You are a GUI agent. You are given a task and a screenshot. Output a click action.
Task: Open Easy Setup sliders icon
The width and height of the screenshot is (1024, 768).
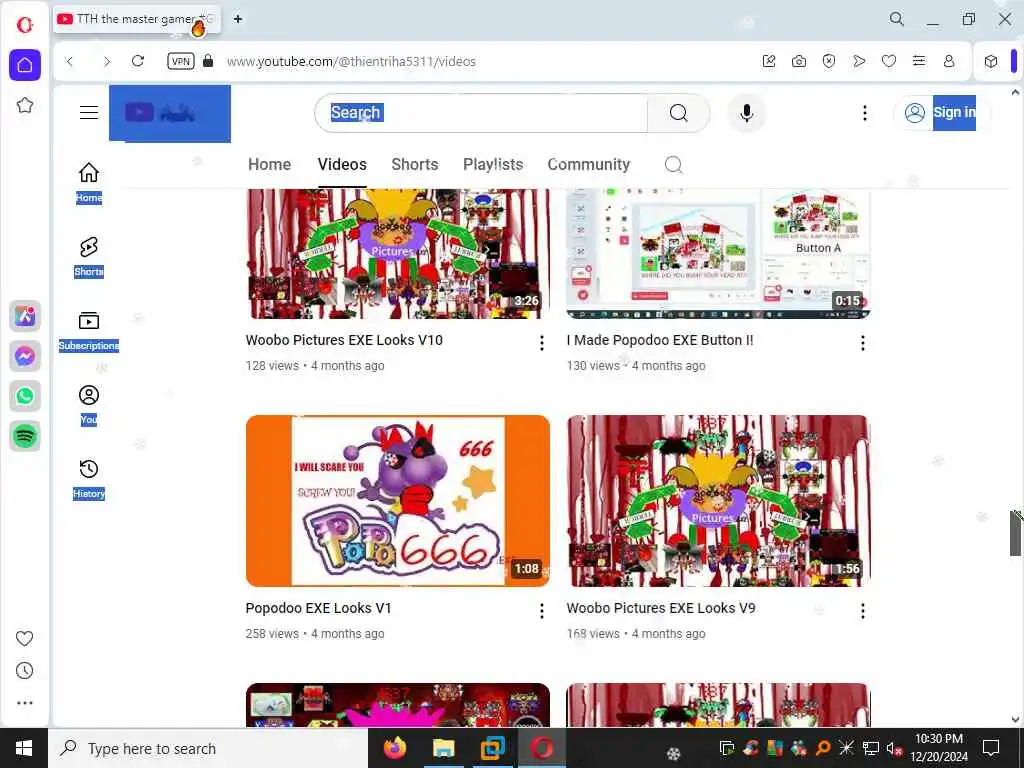pyautogui.click(x=919, y=61)
